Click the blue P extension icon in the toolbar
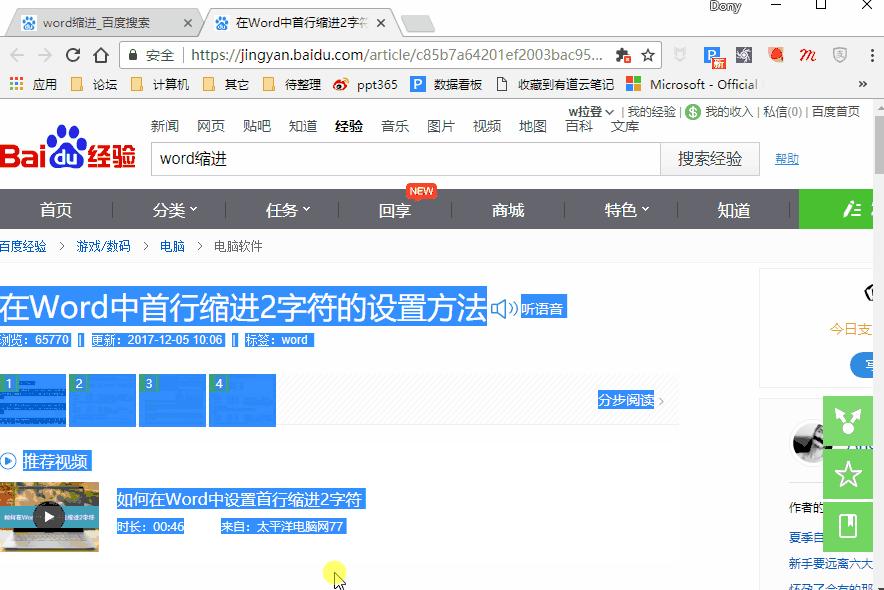884x590 pixels. tap(710, 55)
